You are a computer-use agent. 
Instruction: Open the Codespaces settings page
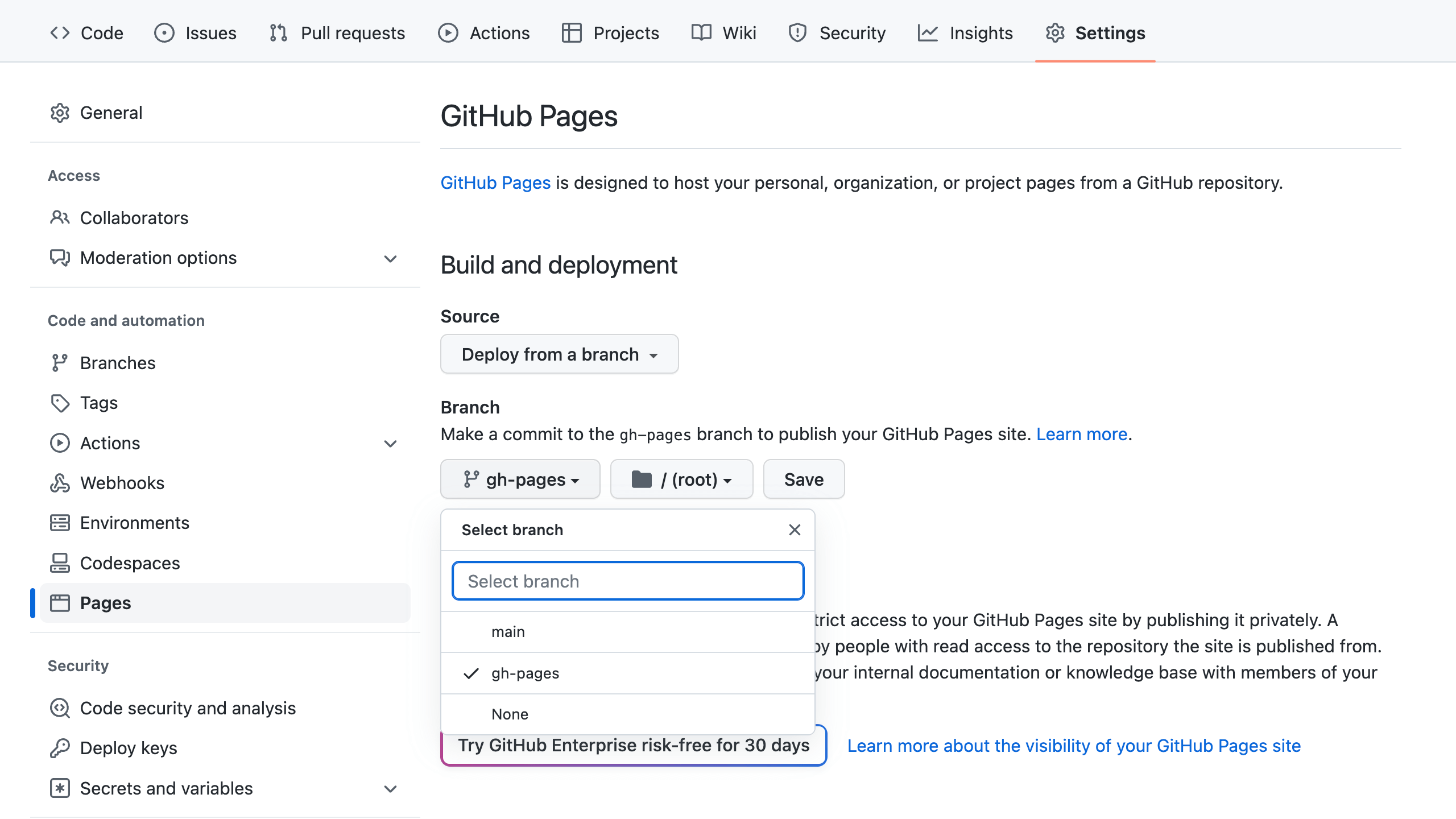[130, 563]
